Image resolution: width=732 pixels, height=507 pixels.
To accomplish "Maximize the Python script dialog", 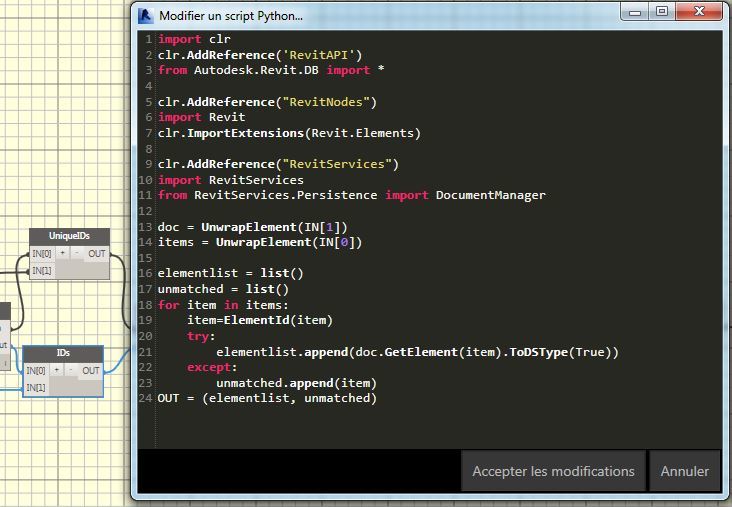I will pyautogui.click(x=662, y=11).
